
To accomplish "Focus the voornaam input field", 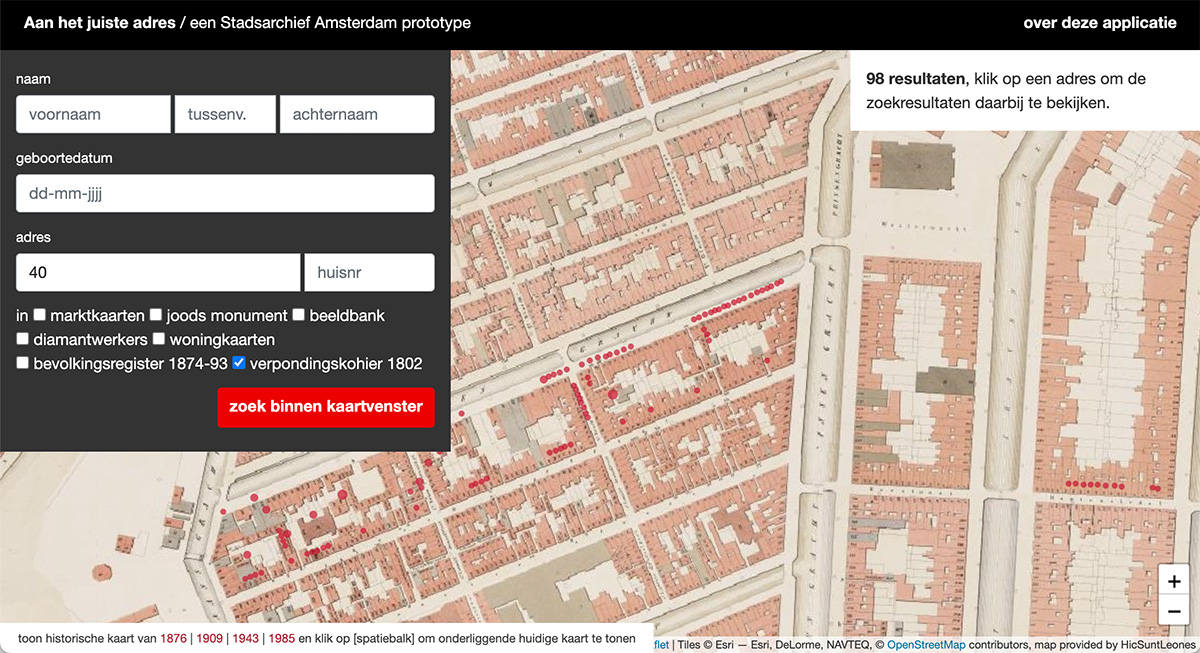I will [x=93, y=114].
